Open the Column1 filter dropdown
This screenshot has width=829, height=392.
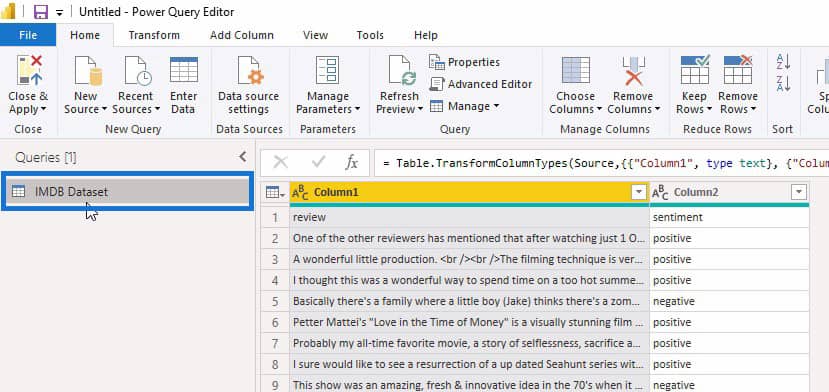639,193
